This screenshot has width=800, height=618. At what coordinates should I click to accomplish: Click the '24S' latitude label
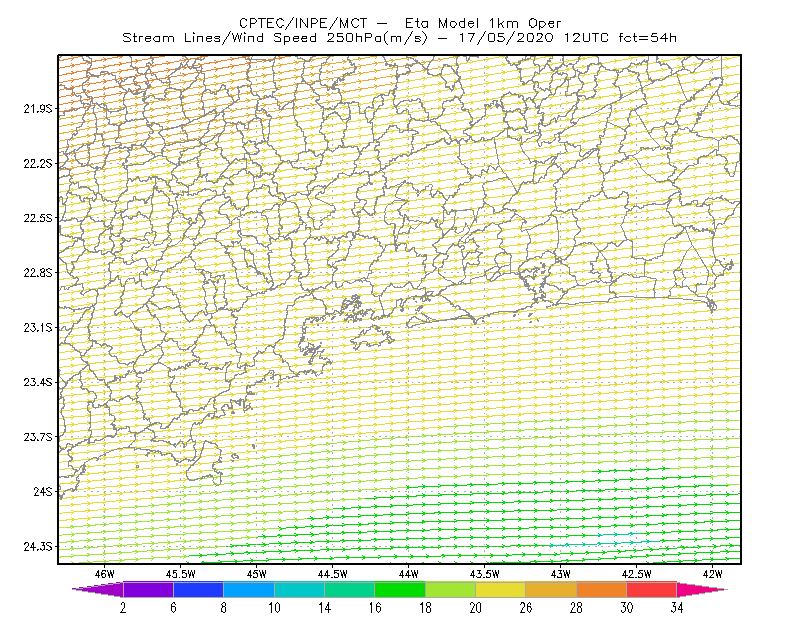click(x=43, y=491)
